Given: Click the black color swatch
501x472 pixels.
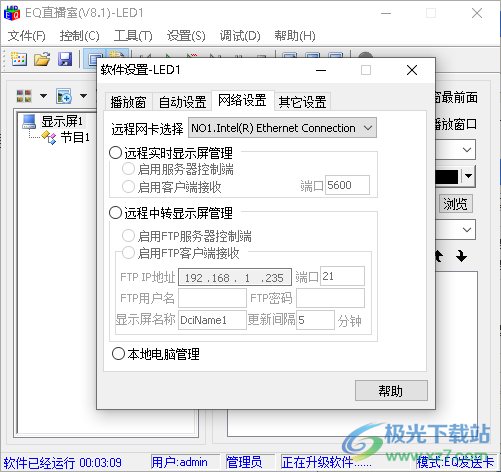Looking at the screenshot, I should coord(447,177).
